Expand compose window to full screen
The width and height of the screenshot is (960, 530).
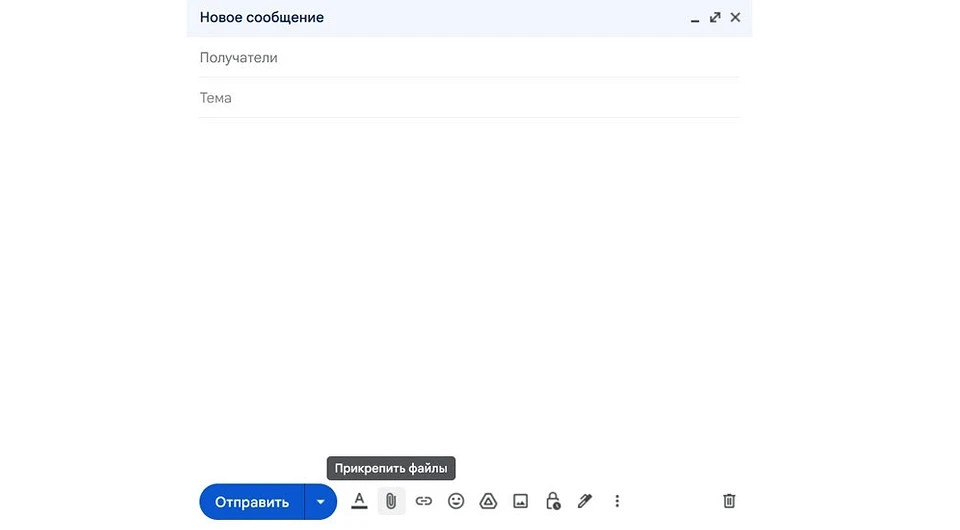pos(715,17)
